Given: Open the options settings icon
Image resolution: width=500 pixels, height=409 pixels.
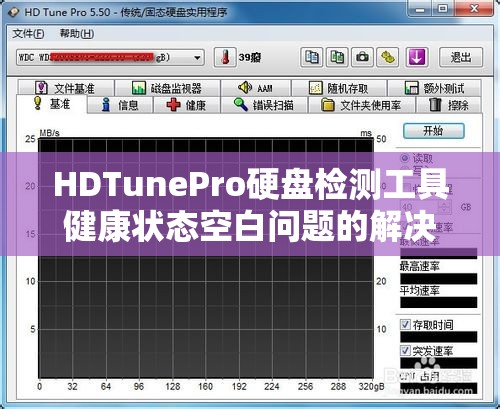Looking at the screenshot, I should pyautogui.click(x=388, y=57).
